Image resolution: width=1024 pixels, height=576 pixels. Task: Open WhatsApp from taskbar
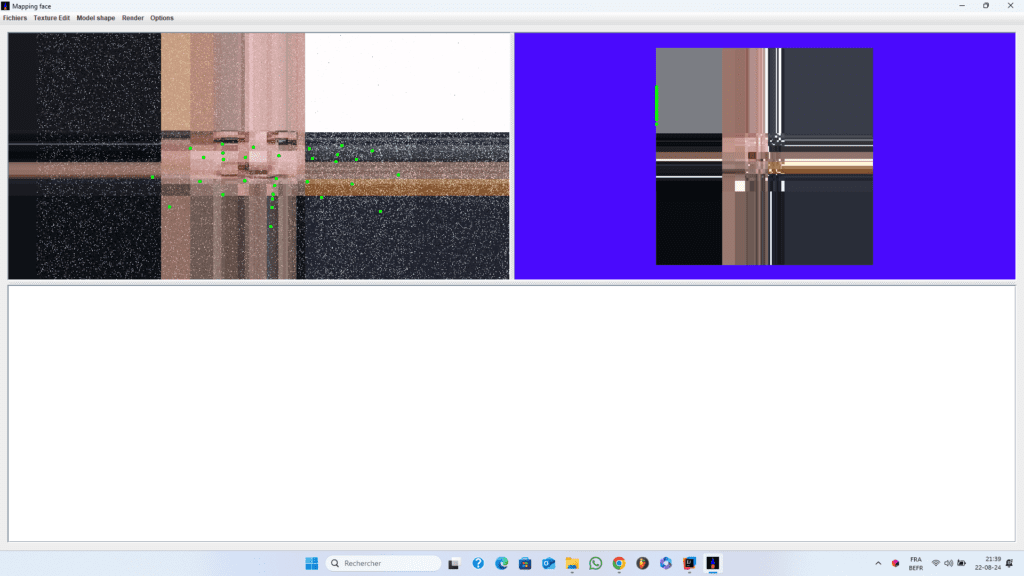click(x=596, y=563)
